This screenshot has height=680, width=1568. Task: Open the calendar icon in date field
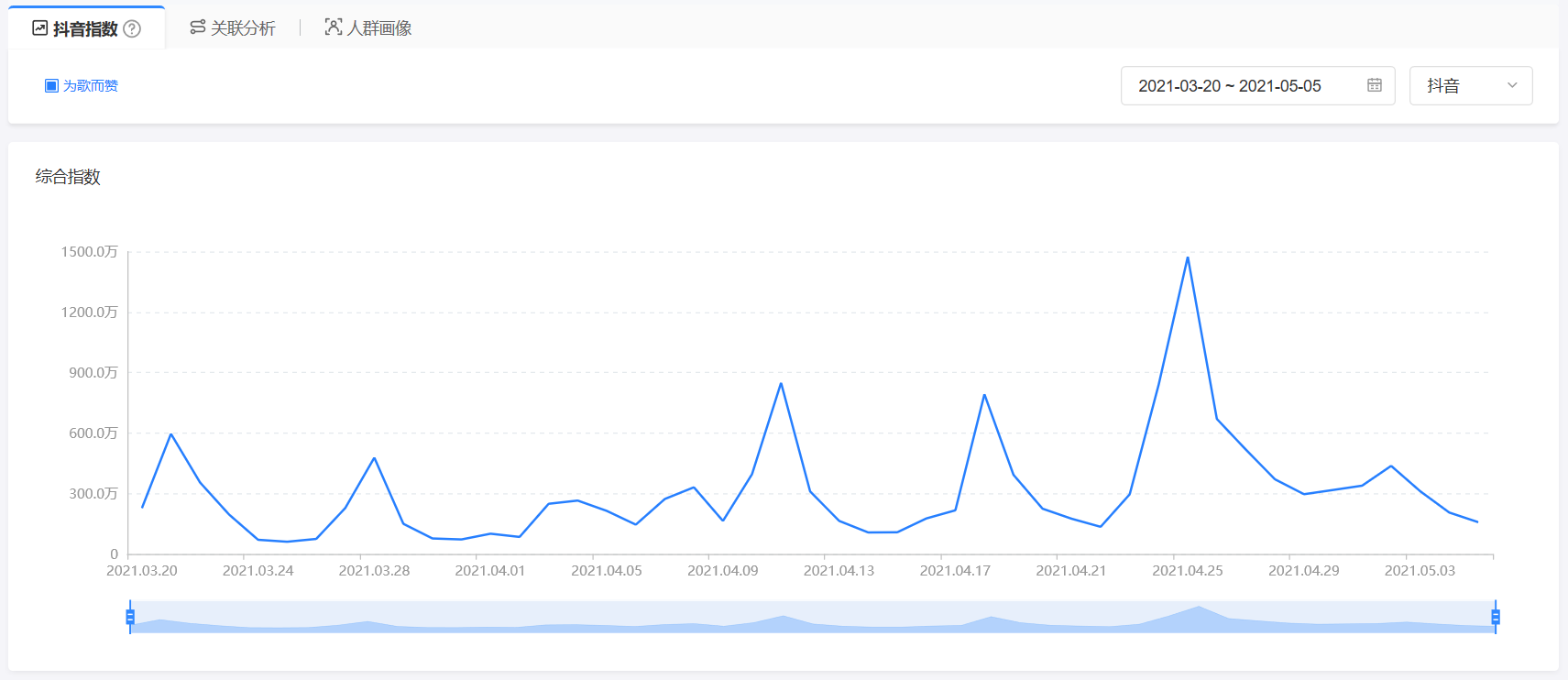point(1374,85)
